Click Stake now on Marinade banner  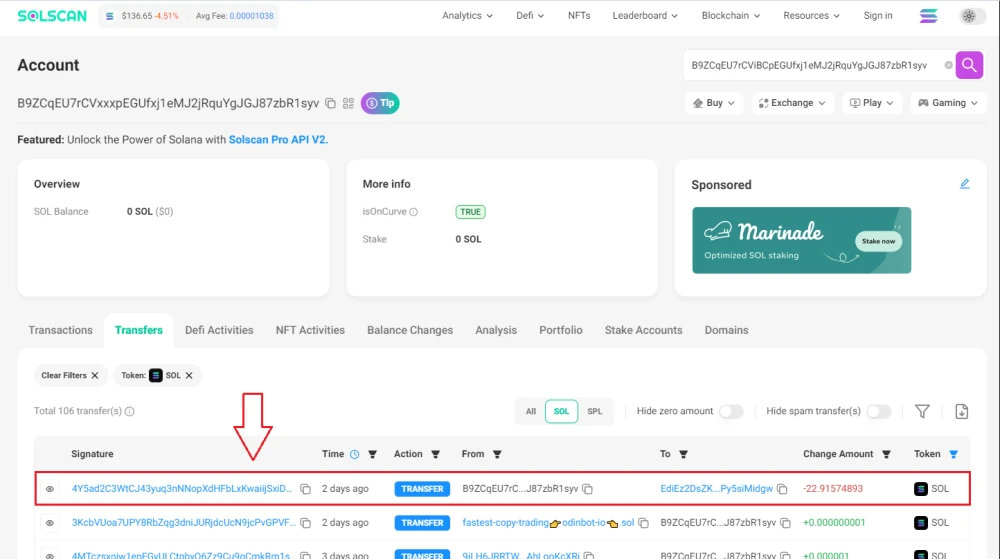(x=878, y=241)
